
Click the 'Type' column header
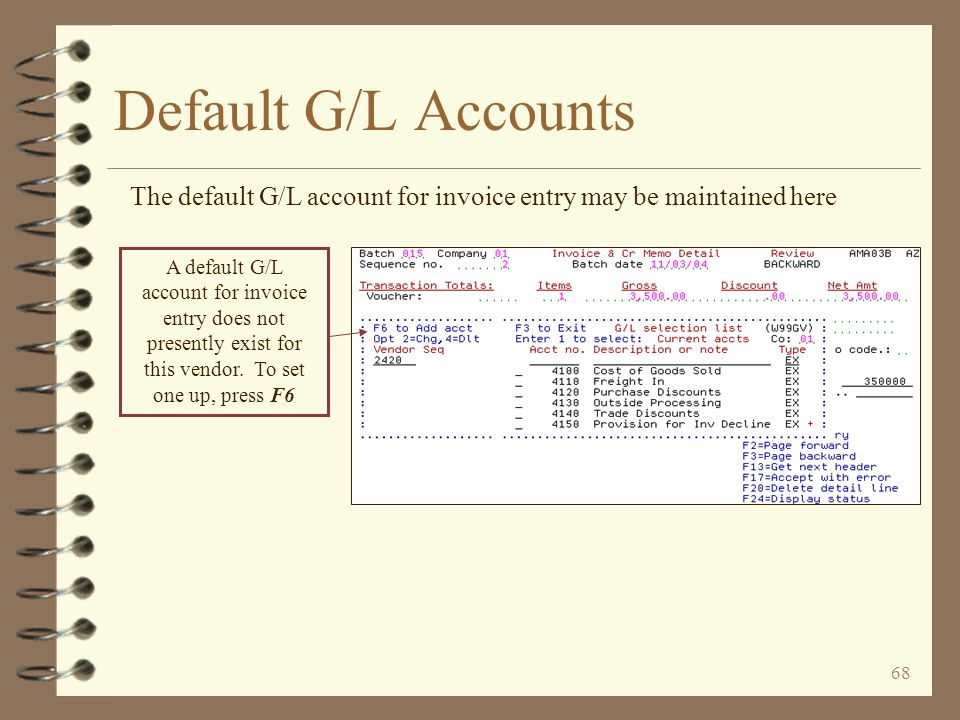point(792,350)
